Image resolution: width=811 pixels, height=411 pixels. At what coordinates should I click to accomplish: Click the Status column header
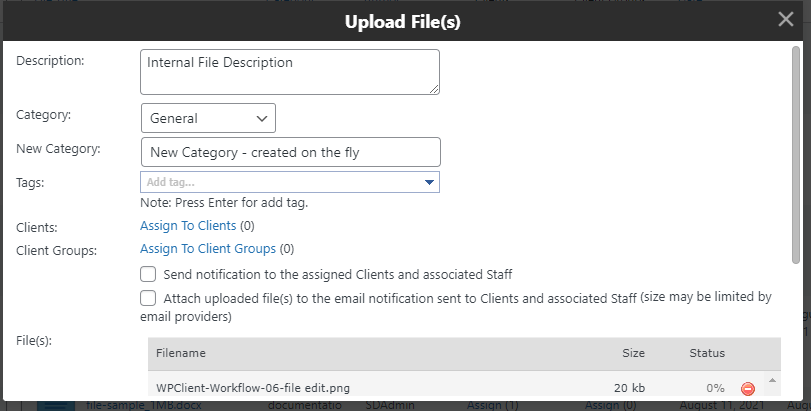tap(707, 353)
